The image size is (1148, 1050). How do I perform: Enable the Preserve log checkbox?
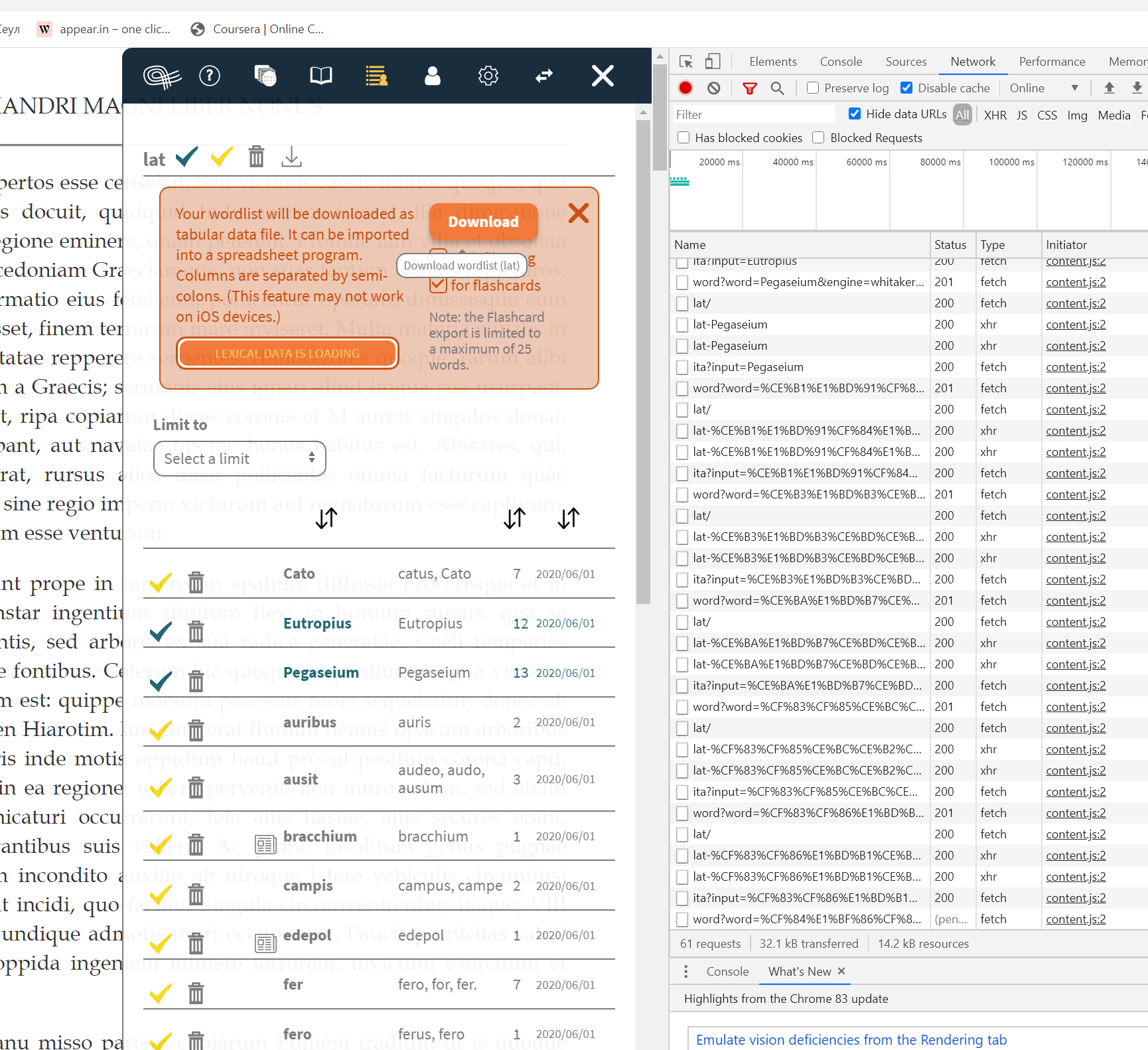pos(812,88)
